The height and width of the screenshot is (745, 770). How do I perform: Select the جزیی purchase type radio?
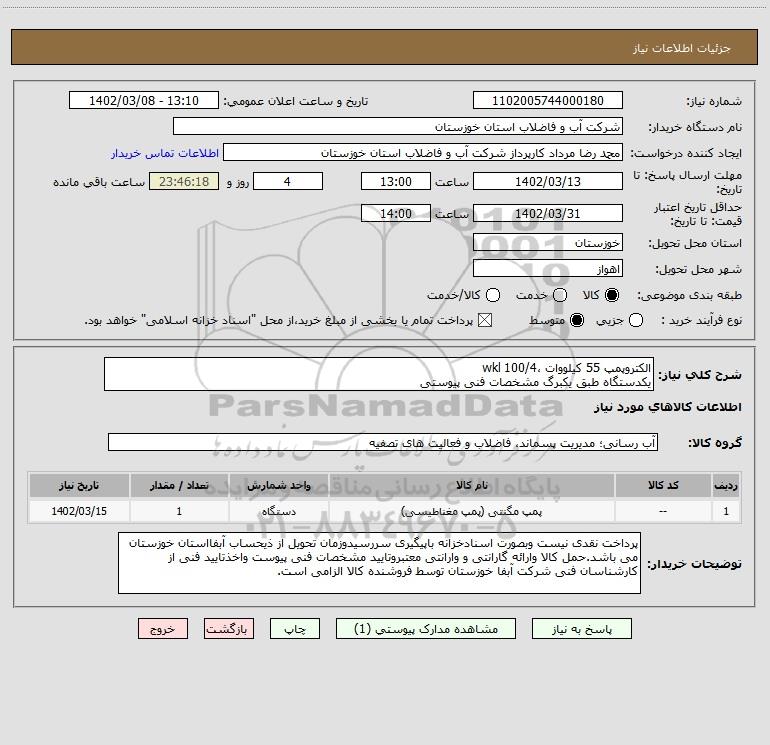(636, 320)
